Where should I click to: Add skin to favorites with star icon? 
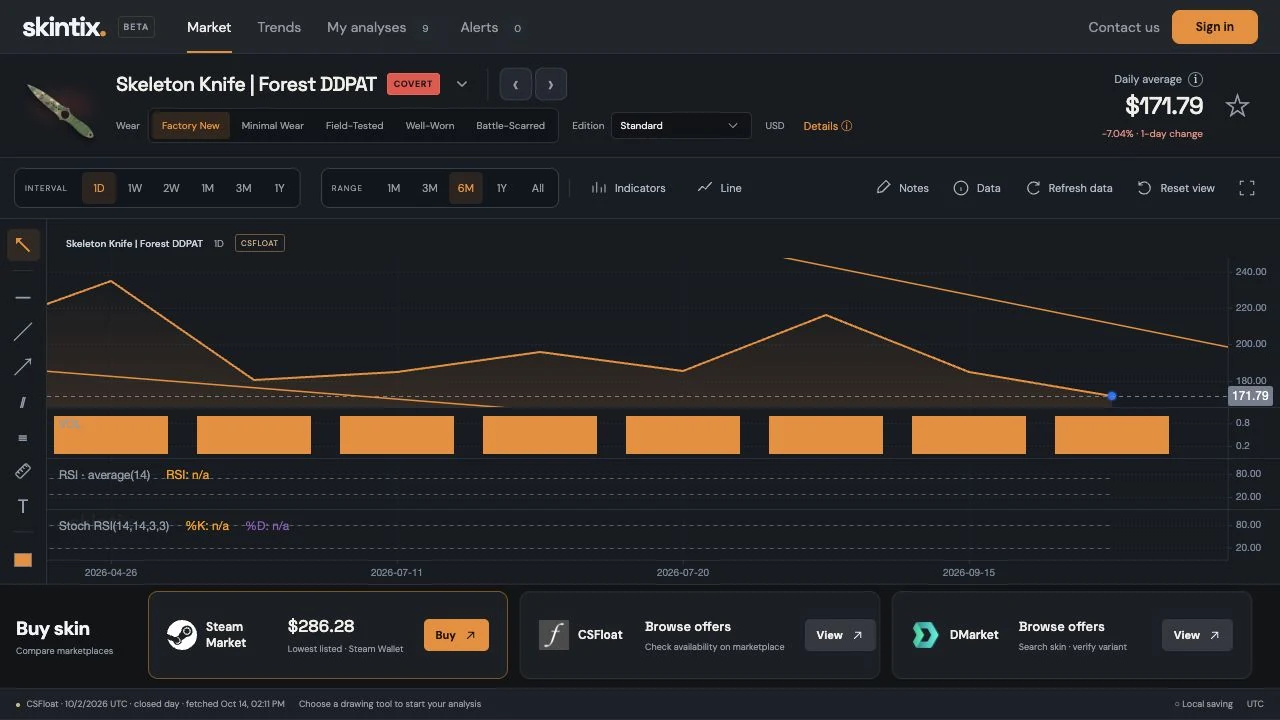point(1237,106)
